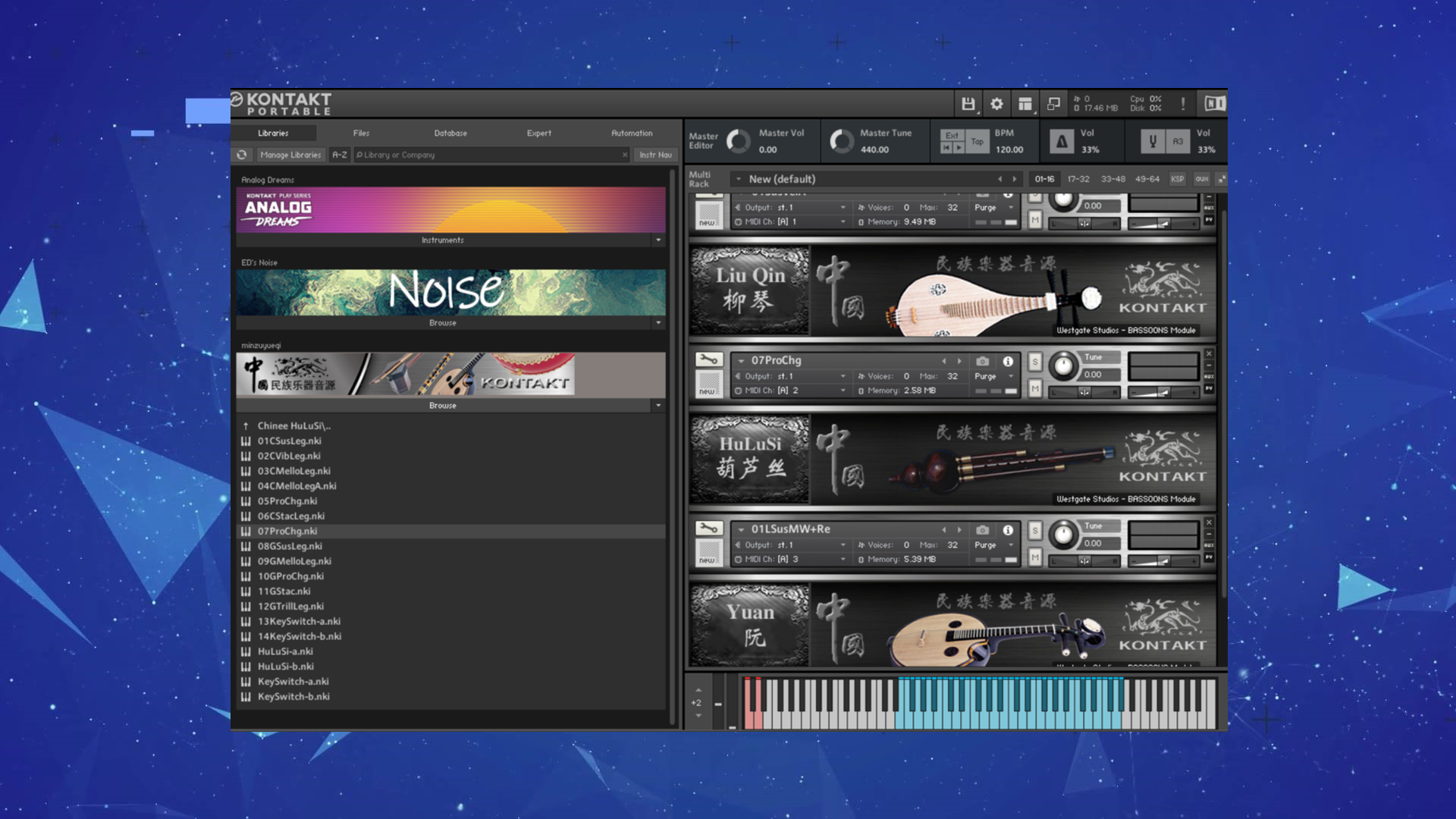Toggle Ext sync for master tempo
The image size is (1456, 819).
952,135
